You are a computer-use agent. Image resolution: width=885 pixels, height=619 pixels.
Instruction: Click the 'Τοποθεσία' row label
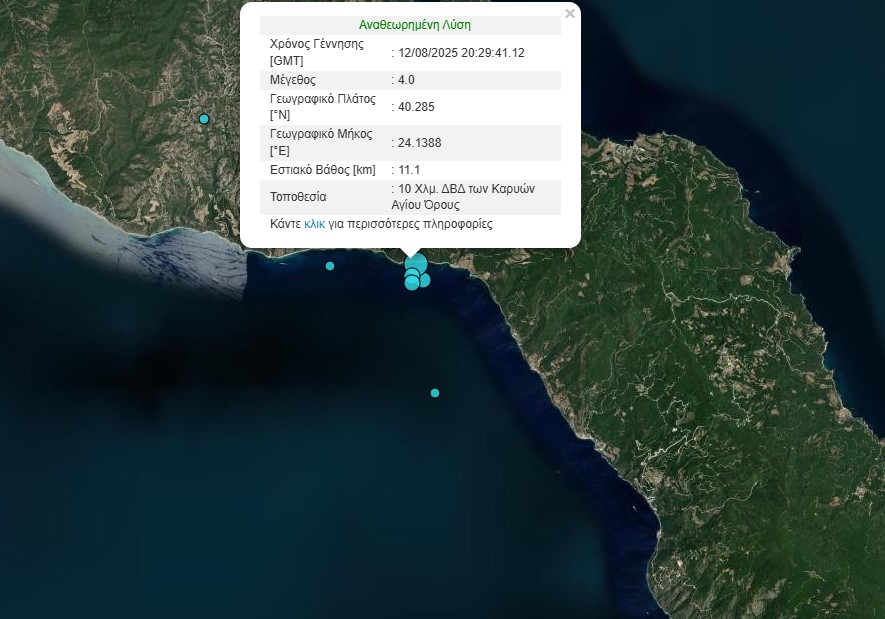point(298,197)
